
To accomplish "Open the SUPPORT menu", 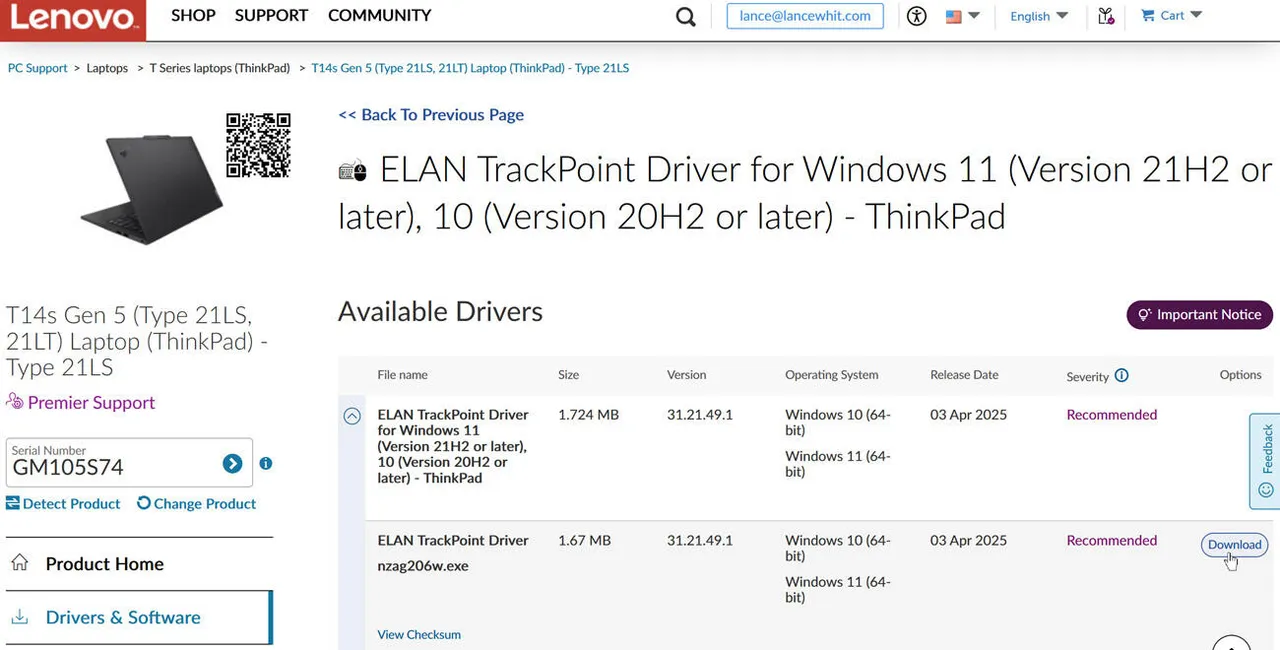I will 271,16.
